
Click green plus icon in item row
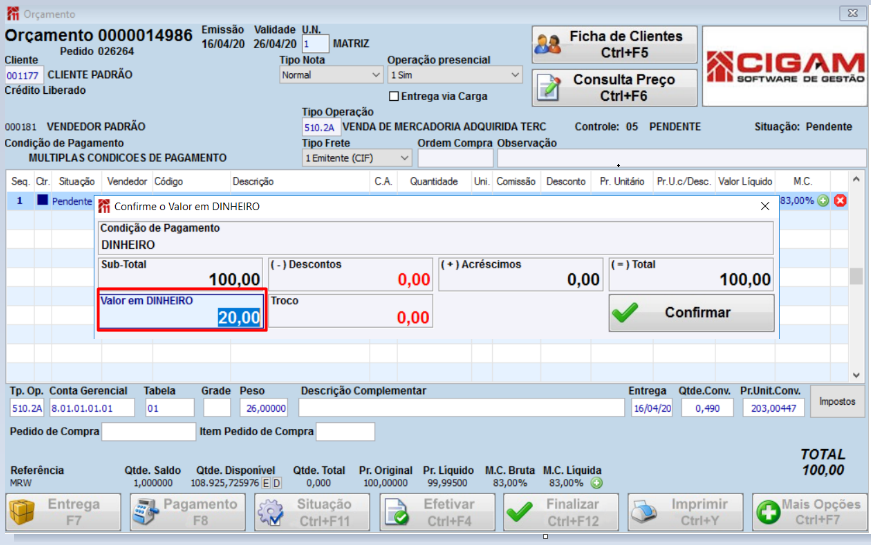(823, 201)
